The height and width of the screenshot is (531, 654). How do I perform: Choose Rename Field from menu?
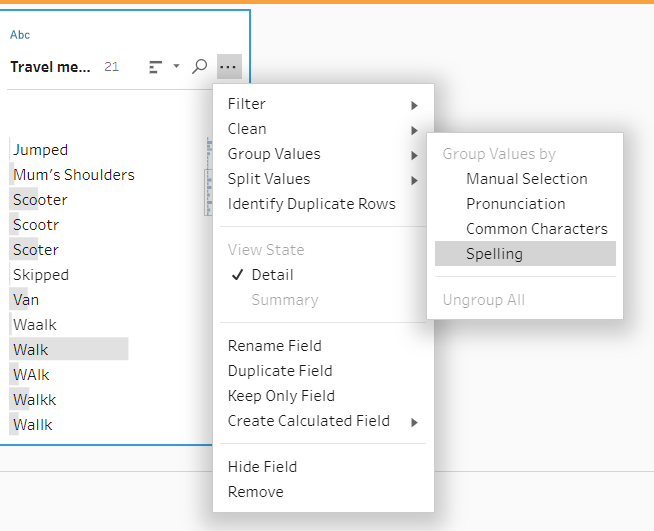click(x=274, y=346)
